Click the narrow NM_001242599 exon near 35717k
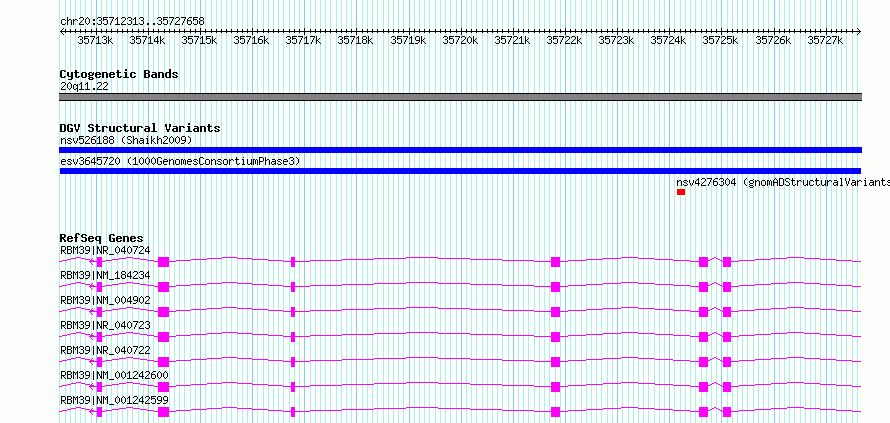This screenshot has height=423, width=890. pyautogui.click(x=293, y=412)
